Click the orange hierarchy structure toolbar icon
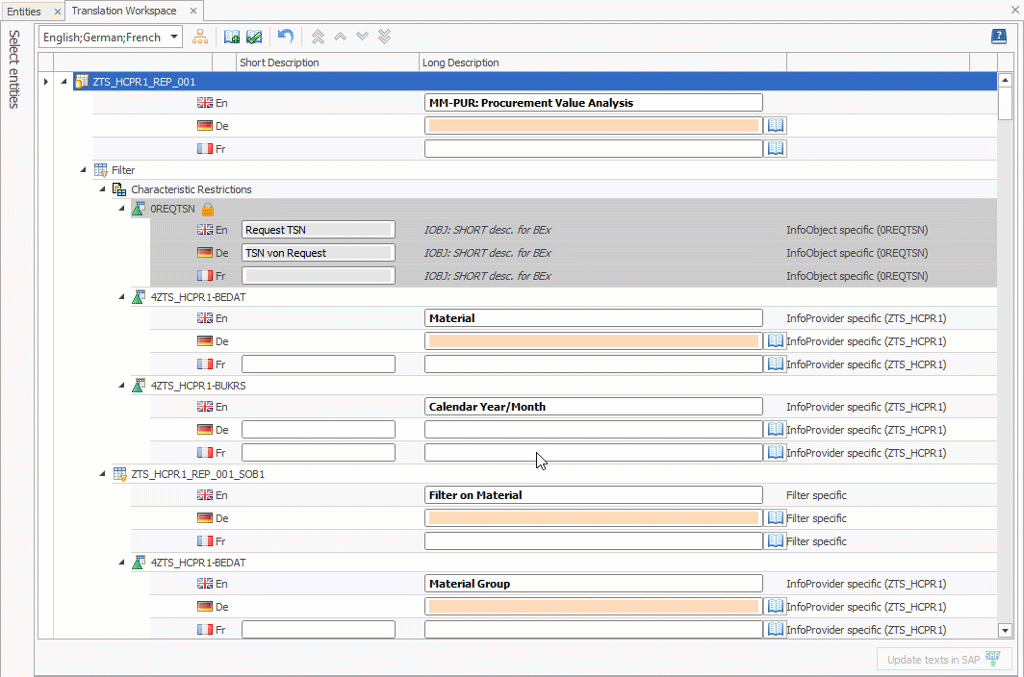 pos(200,37)
